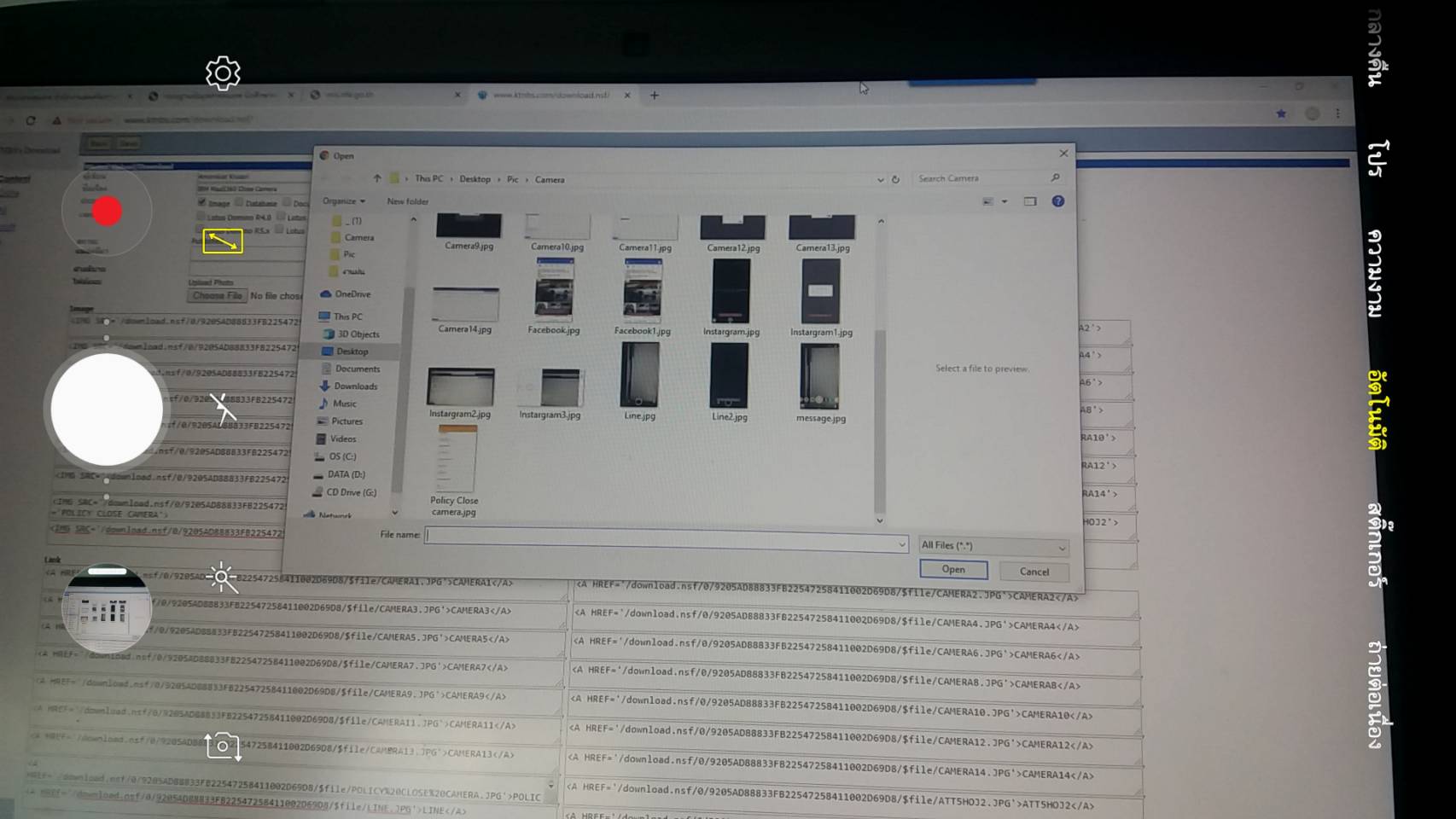The width and height of the screenshot is (1456, 819).
Task: Click Cancel button in file dialog
Action: pos(1034,572)
